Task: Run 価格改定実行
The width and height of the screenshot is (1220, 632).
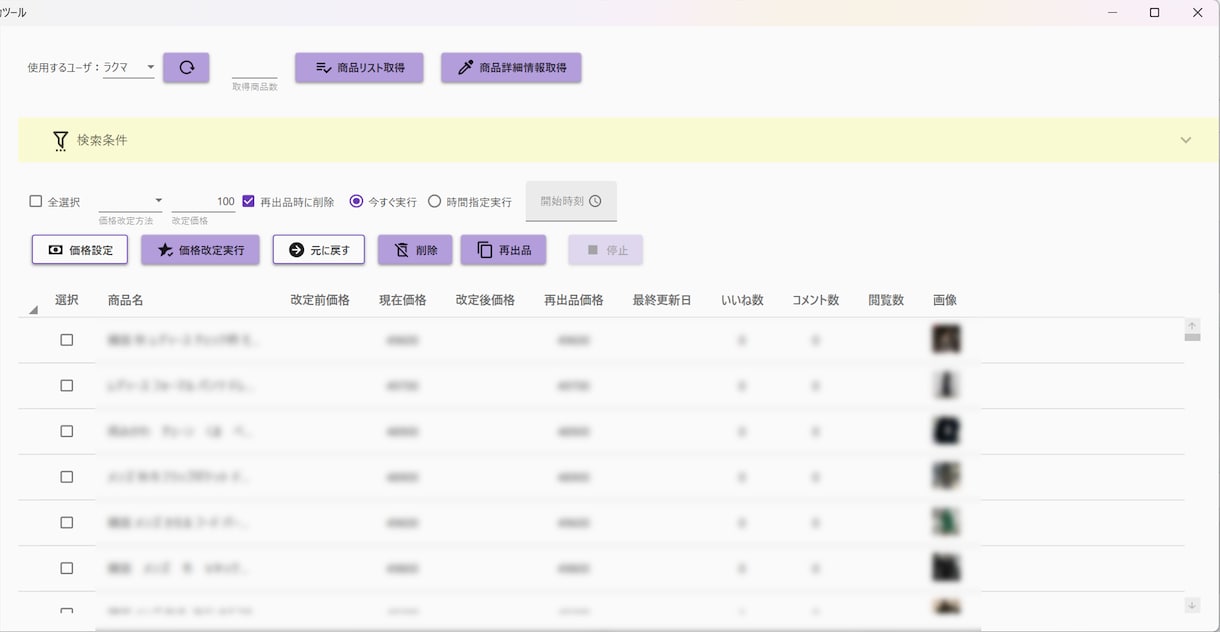Action: (x=200, y=250)
